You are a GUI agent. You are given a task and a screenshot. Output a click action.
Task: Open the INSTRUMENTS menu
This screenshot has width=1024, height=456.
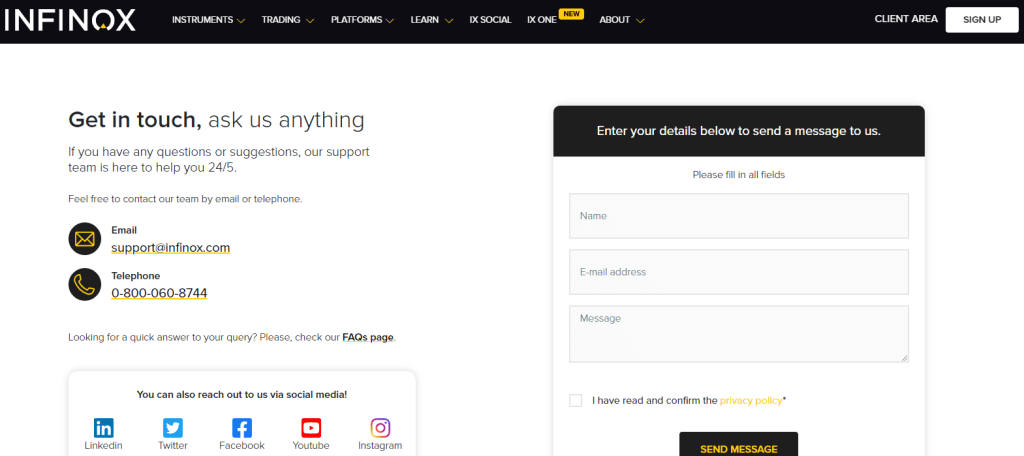(202, 20)
